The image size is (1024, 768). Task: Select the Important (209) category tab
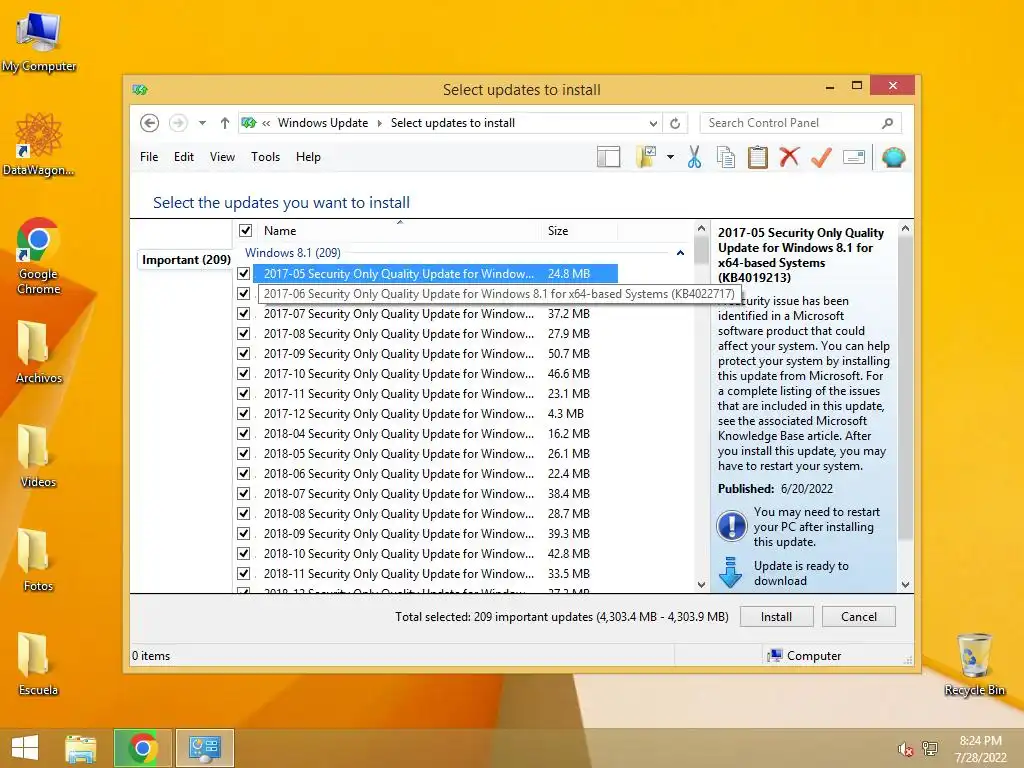[186, 260]
